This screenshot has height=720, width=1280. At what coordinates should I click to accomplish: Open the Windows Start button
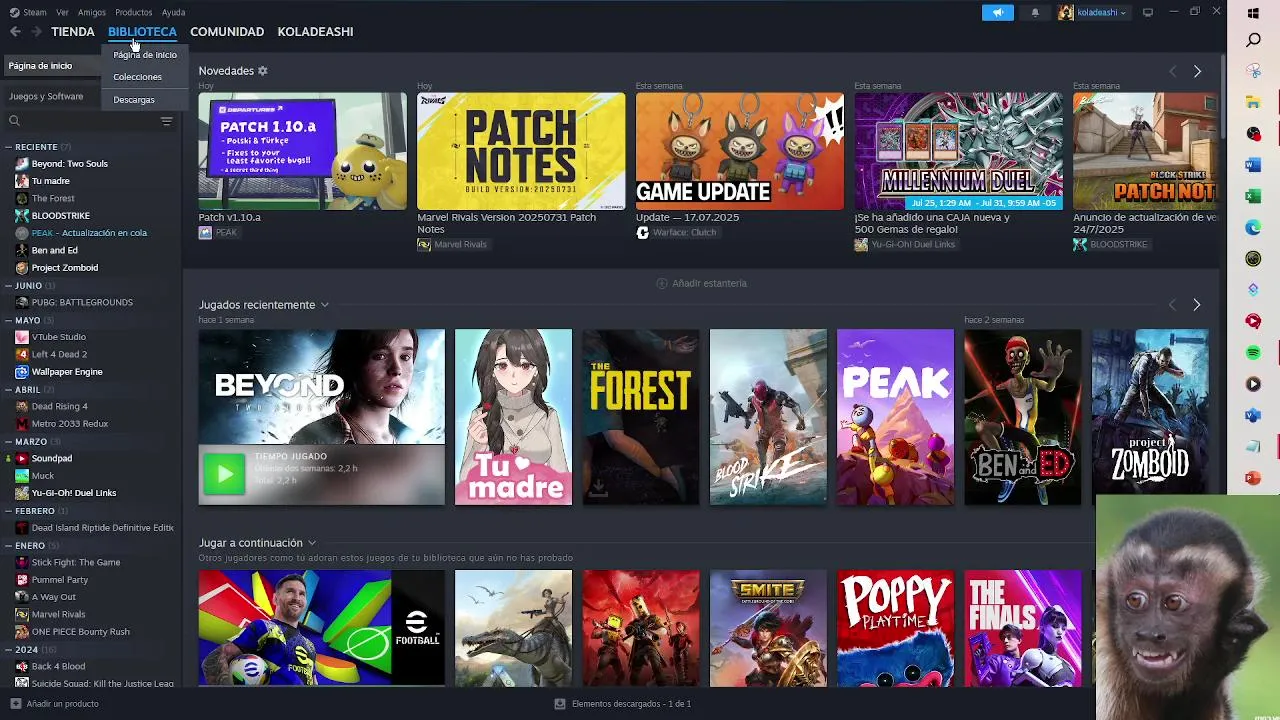click(1253, 13)
